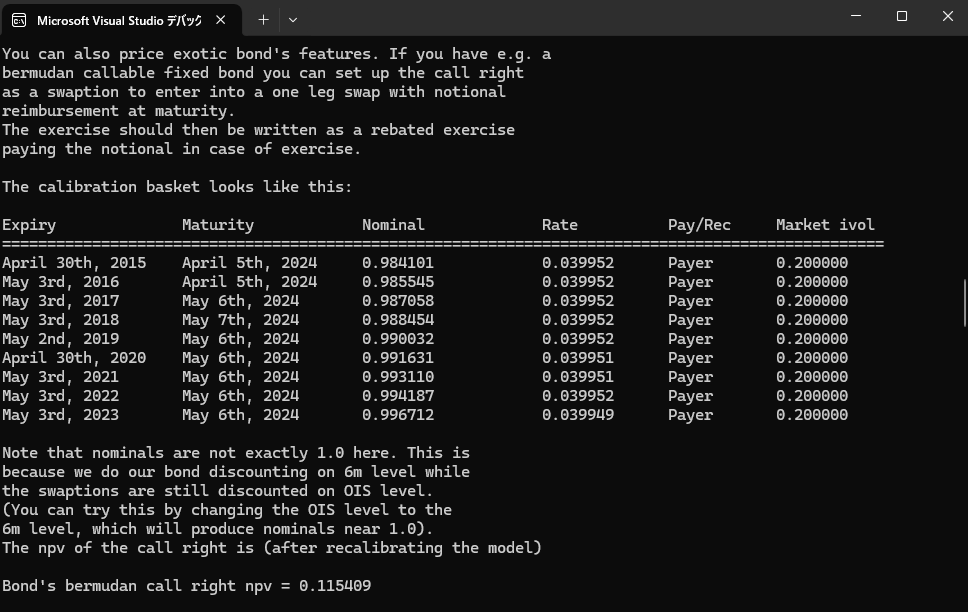
Task: Click nominal value 0.988454
Action: point(398,320)
